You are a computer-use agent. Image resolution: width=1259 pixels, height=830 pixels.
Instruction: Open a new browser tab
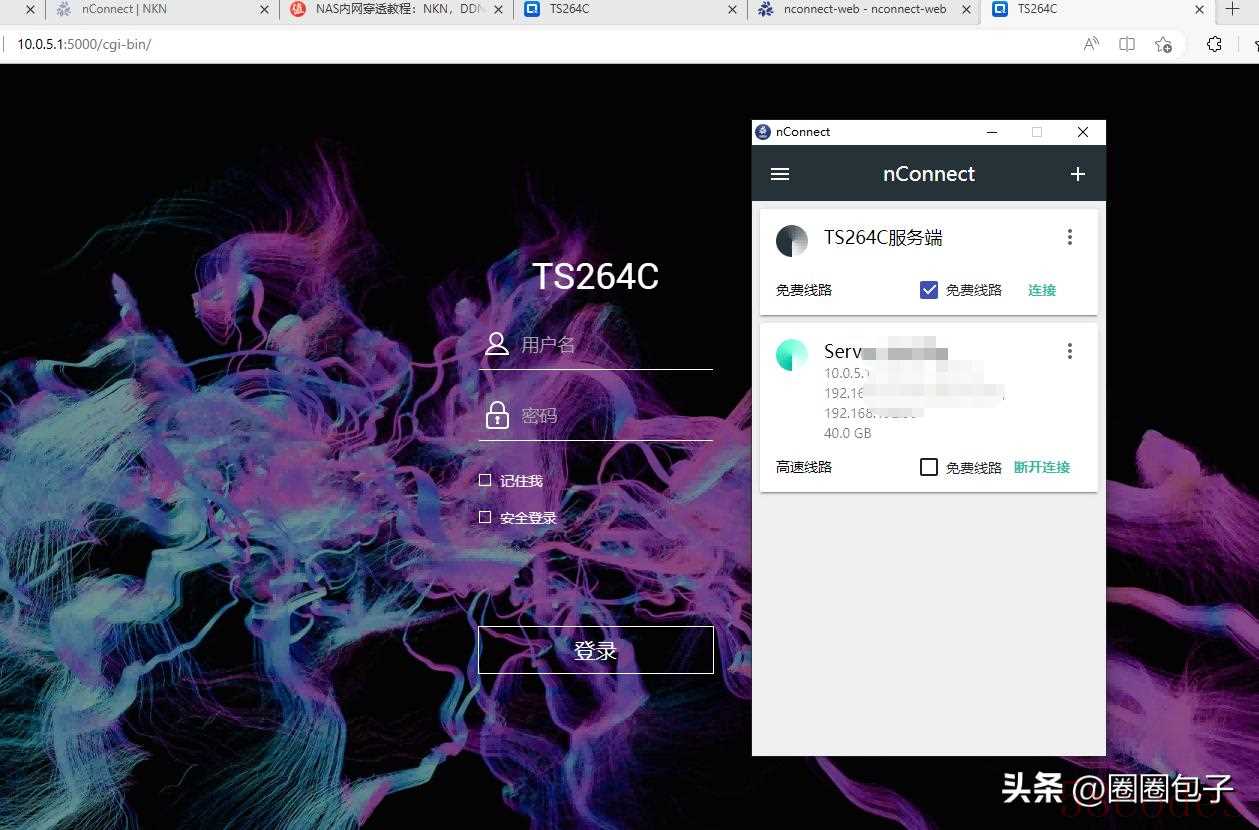(1232, 9)
